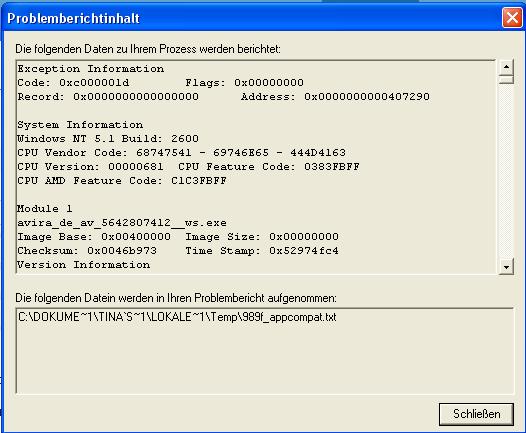Select the Exception Information heading line
526x433 pixels.
click(91, 69)
